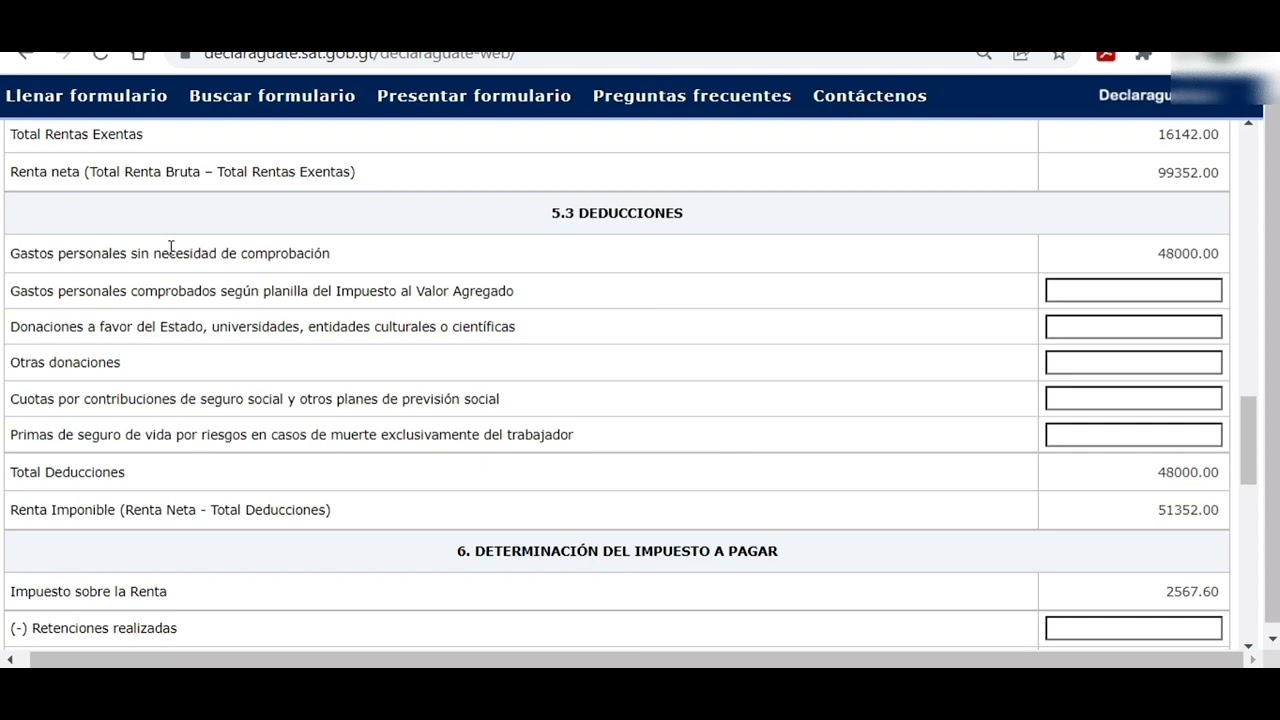1280x720 pixels.
Task: Select the Total Rentas Exentas value 16142.00
Action: [x=1188, y=134]
